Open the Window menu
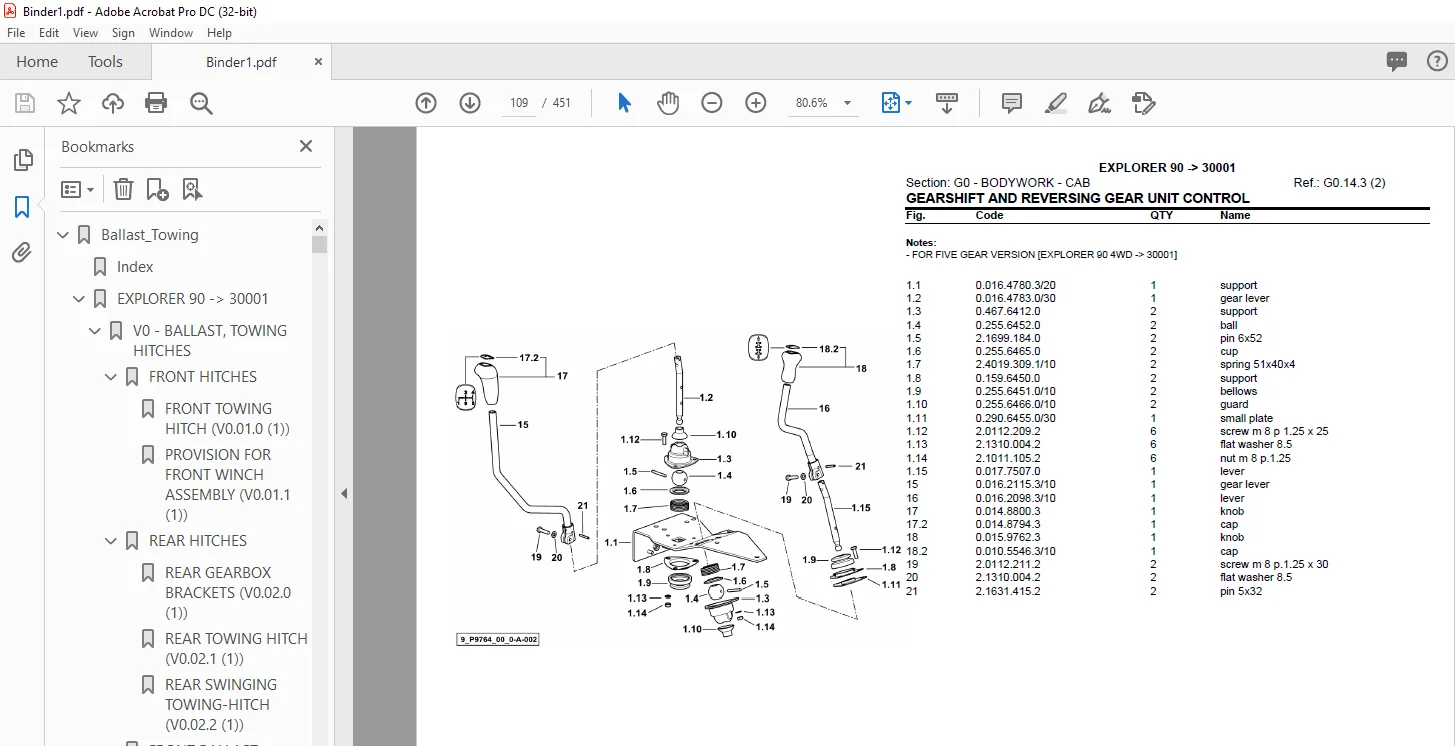The height and width of the screenshot is (746, 1455). (x=171, y=33)
